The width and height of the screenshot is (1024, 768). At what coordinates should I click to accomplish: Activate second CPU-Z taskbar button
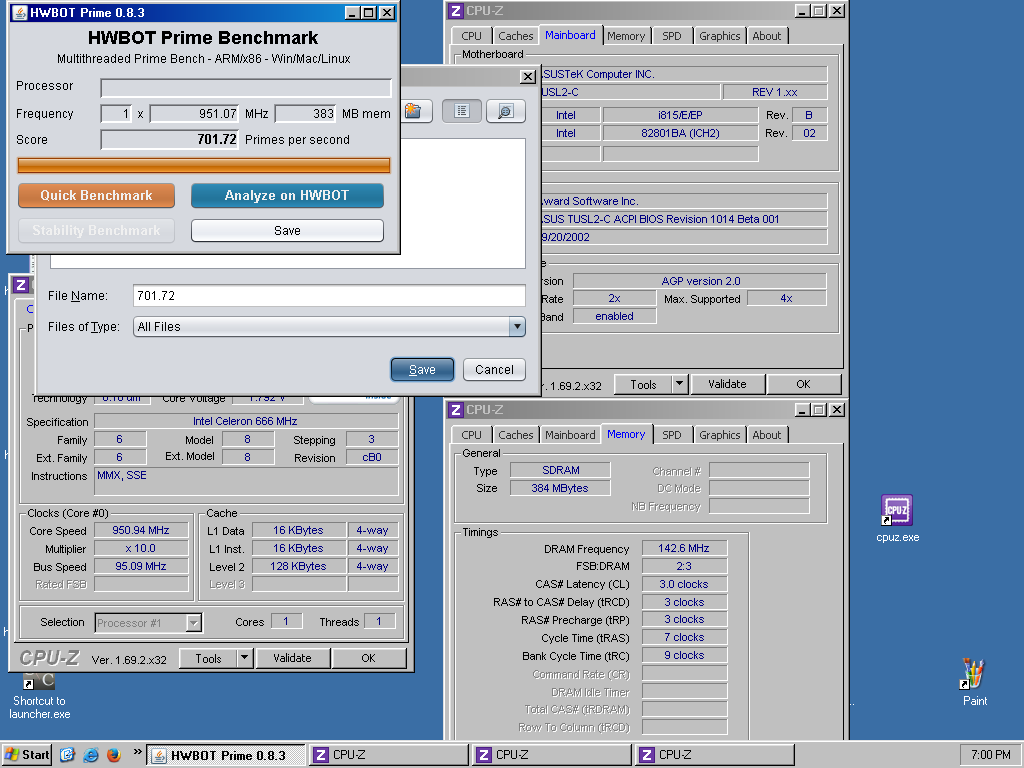pyautogui.click(x=551, y=756)
